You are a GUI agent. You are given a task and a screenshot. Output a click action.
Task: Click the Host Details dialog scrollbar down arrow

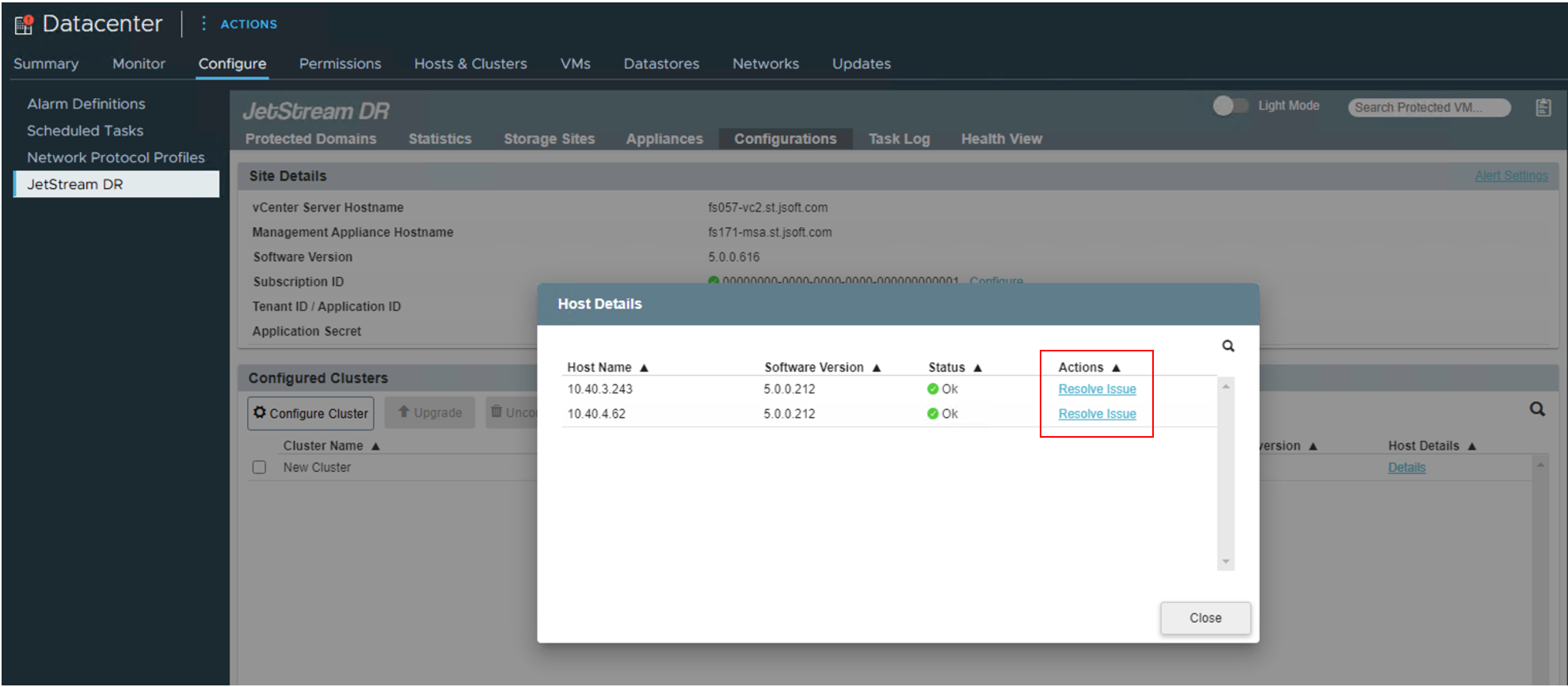click(x=1225, y=561)
